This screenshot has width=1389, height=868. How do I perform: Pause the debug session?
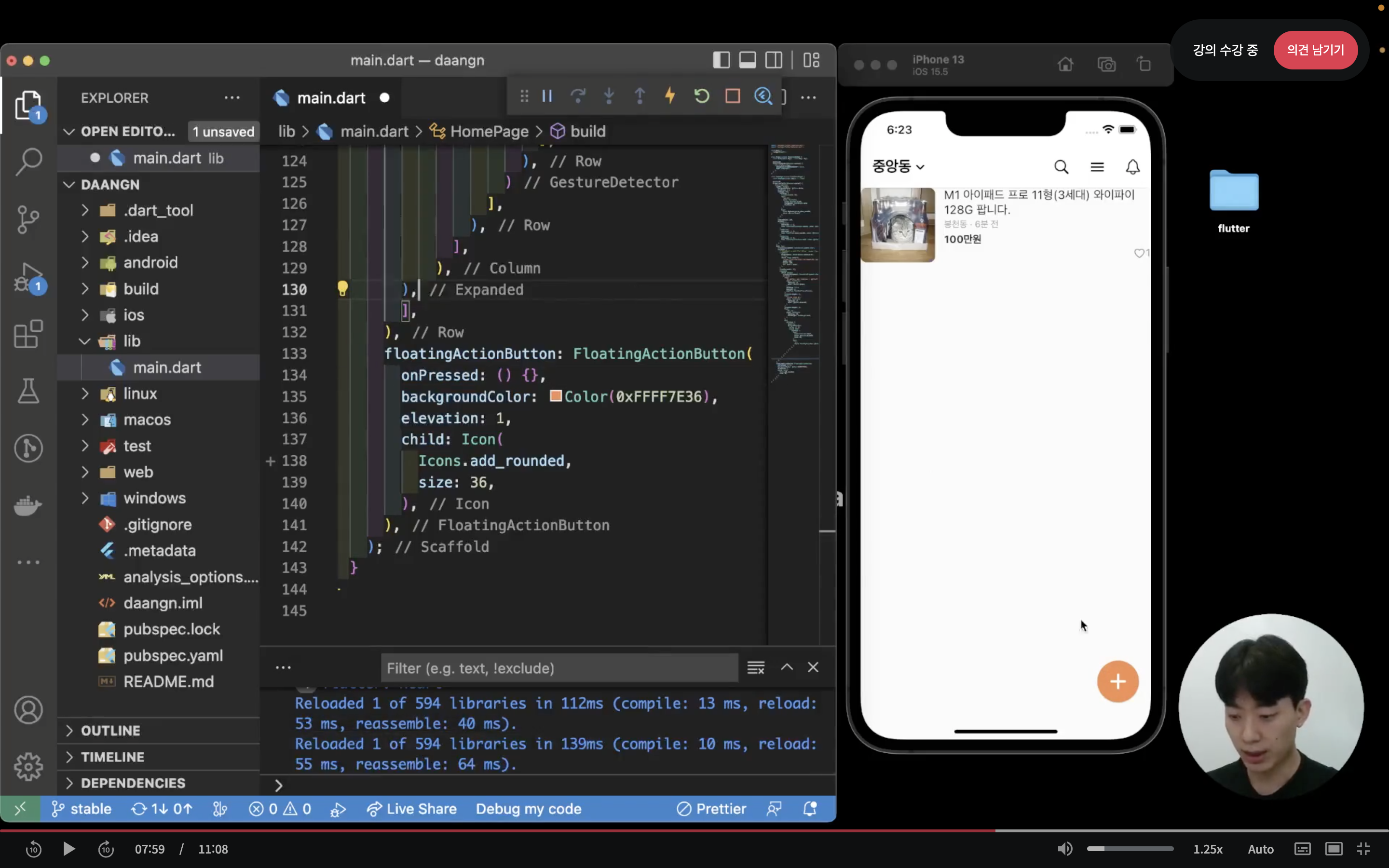[x=547, y=96]
